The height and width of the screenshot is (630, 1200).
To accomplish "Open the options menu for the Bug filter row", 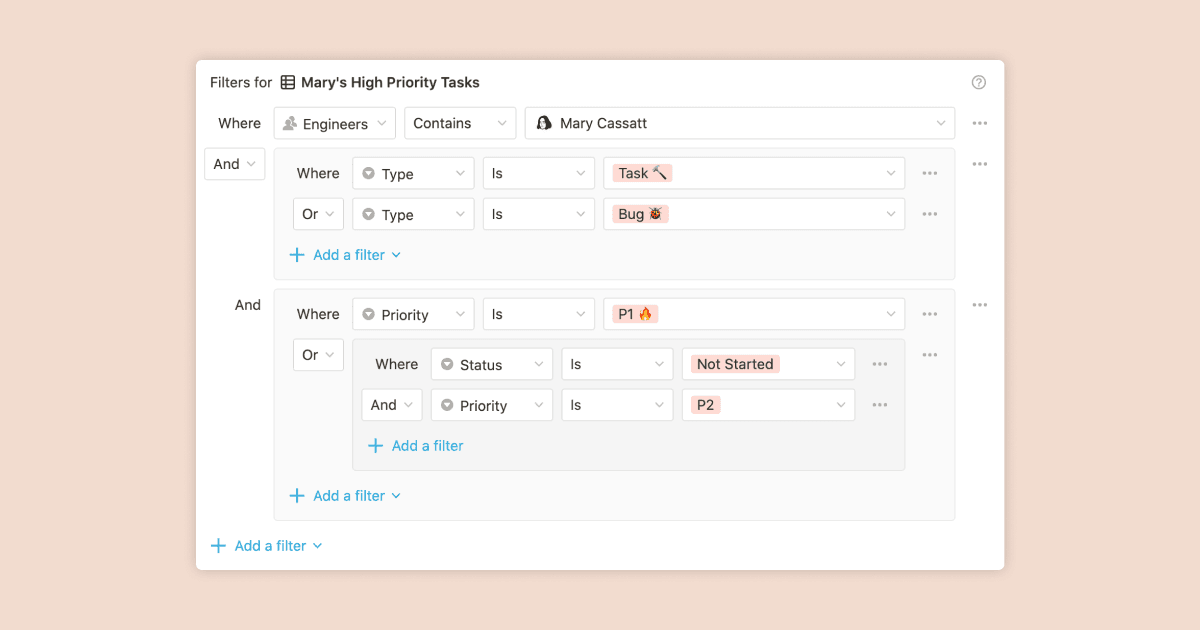I will pos(929,213).
